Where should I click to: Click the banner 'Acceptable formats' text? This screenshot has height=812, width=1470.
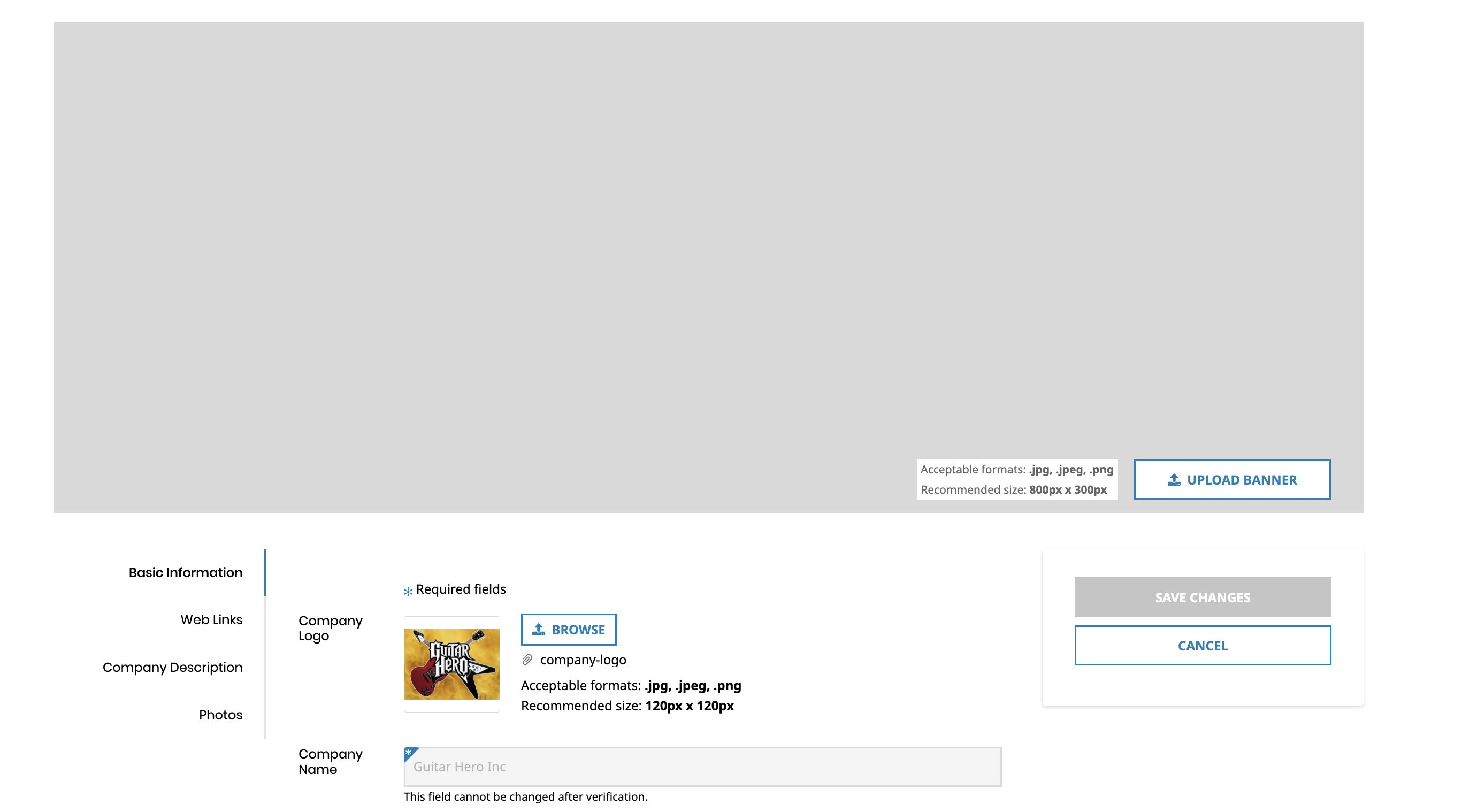tap(1016, 469)
